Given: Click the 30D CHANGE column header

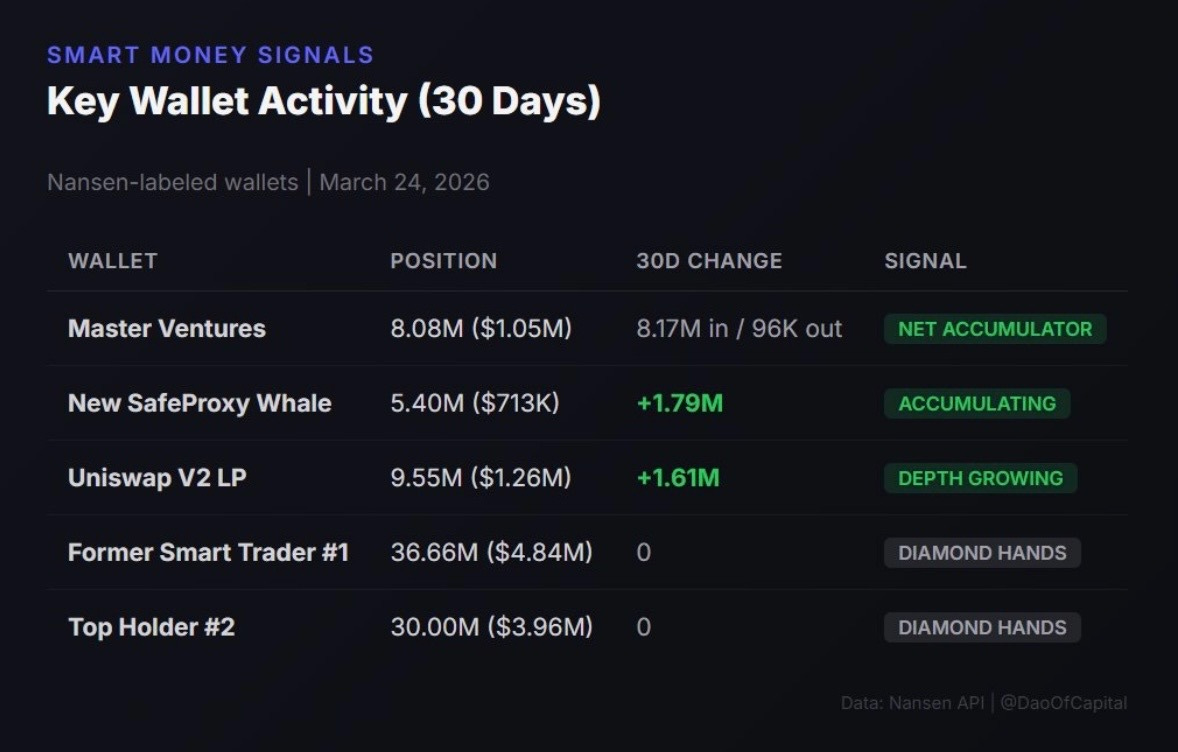Looking at the screenshot, I should tap(709, 261).
